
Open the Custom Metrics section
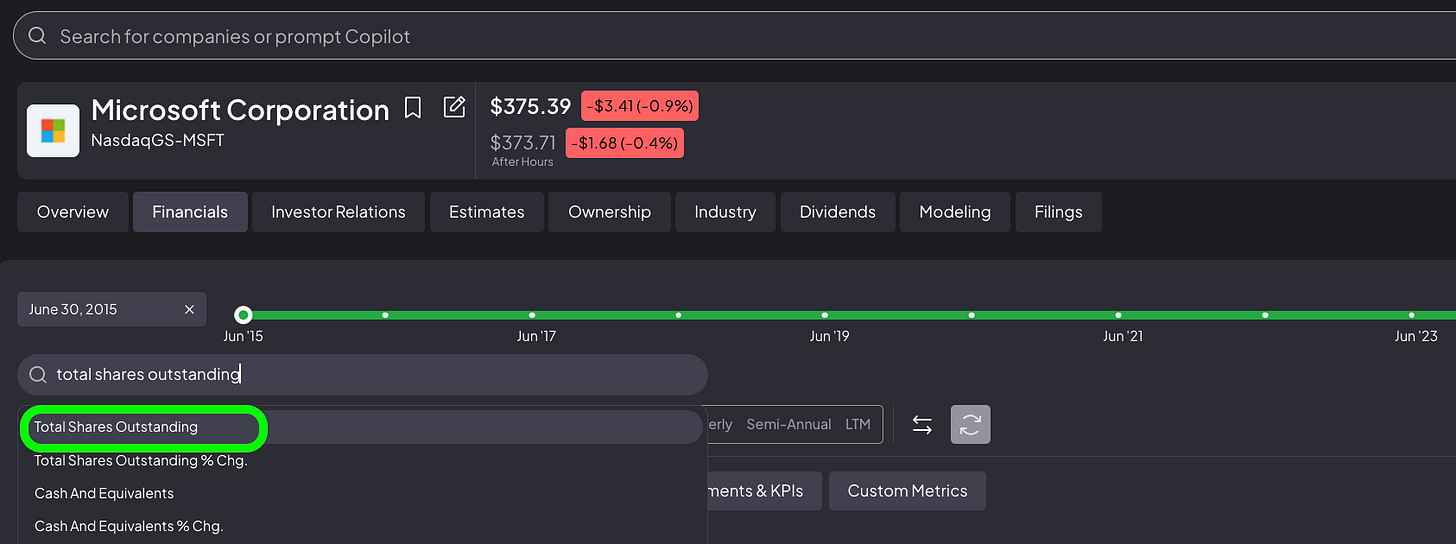pos(907,491)
